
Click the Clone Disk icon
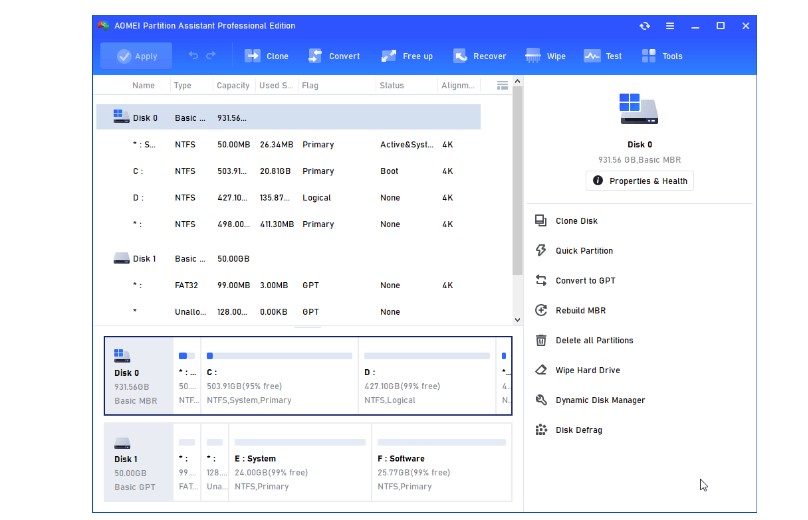541,221
